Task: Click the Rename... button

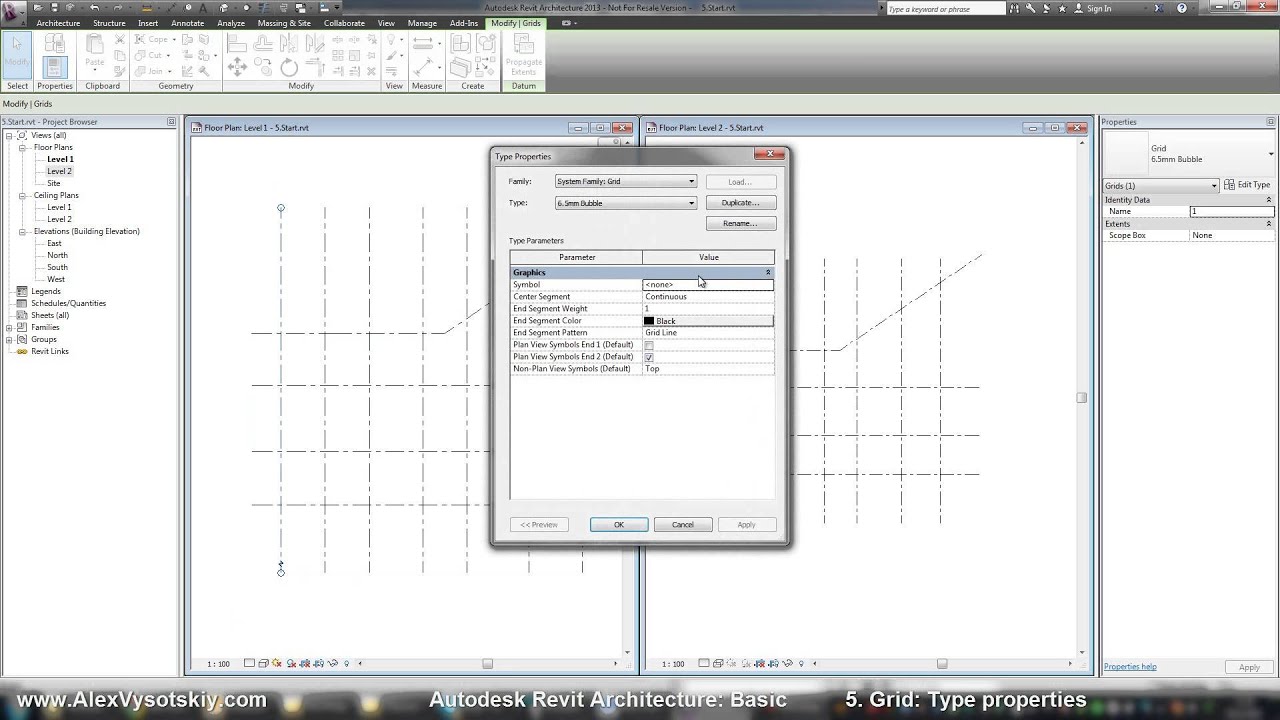Action: coord(741,224)
